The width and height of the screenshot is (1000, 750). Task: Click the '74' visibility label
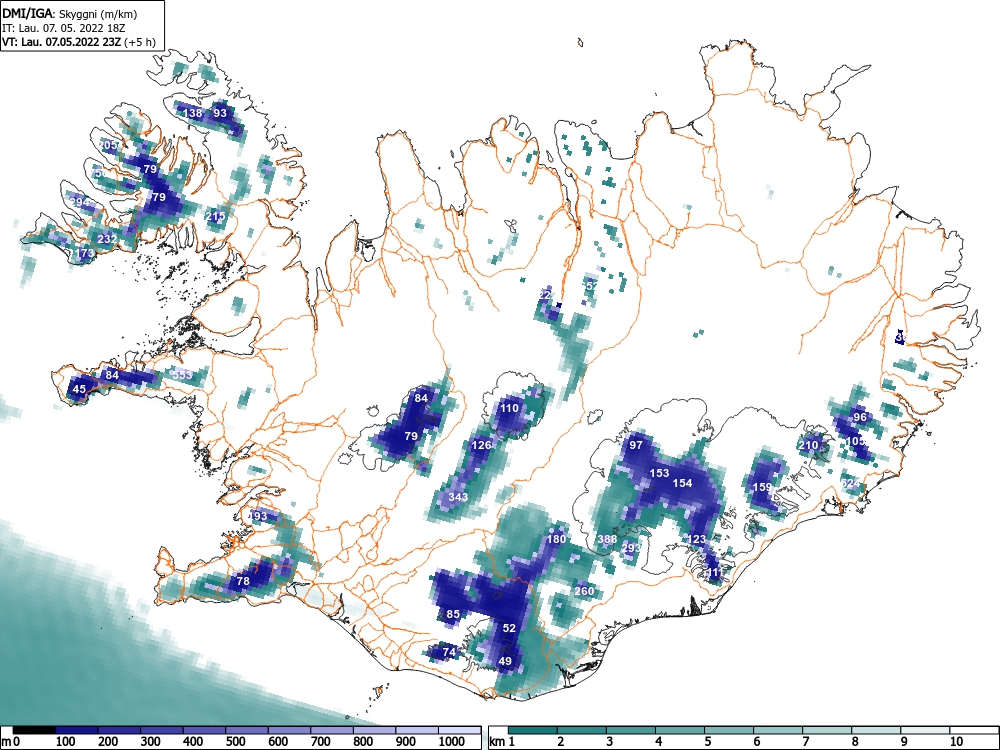coord(450,652)
